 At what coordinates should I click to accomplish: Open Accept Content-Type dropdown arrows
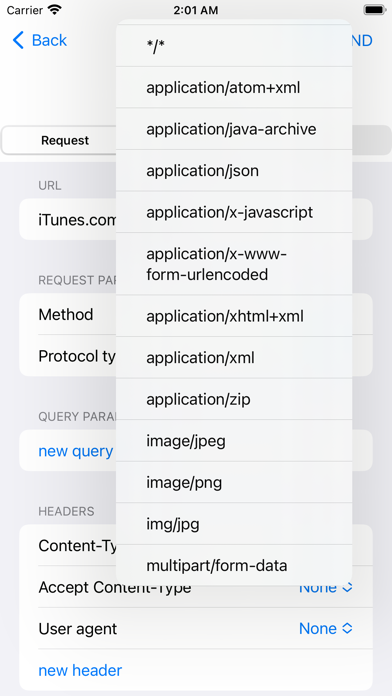(x=348, y=589)
